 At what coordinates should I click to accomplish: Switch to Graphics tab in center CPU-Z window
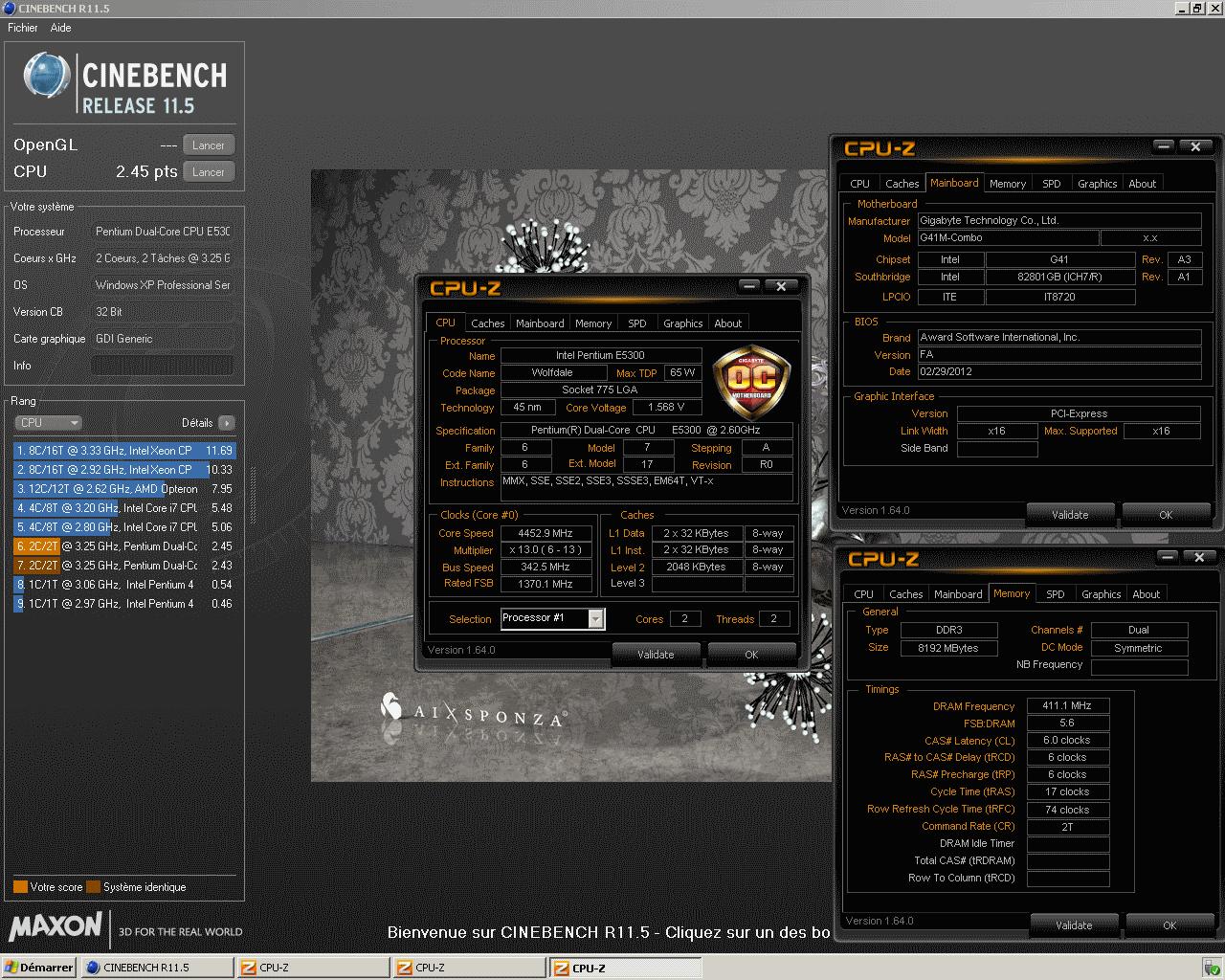click(683, 323)
